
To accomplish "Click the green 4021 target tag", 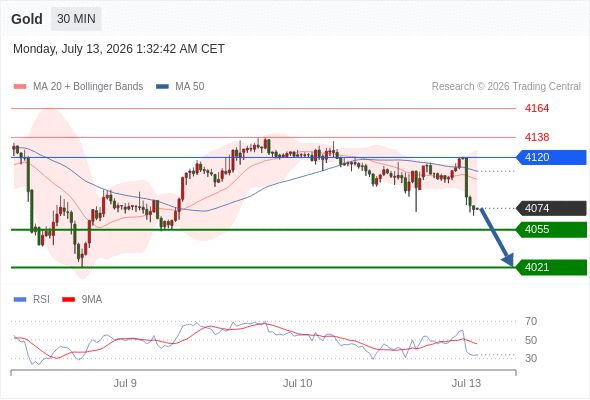I will pyautogui.click(x=551, y=268).
